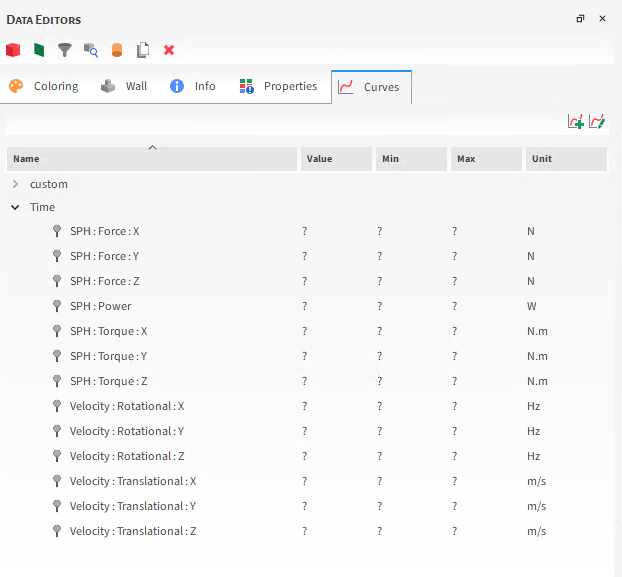Expand the custom group
Screen dimensions: 622x577
click(15, 184)
